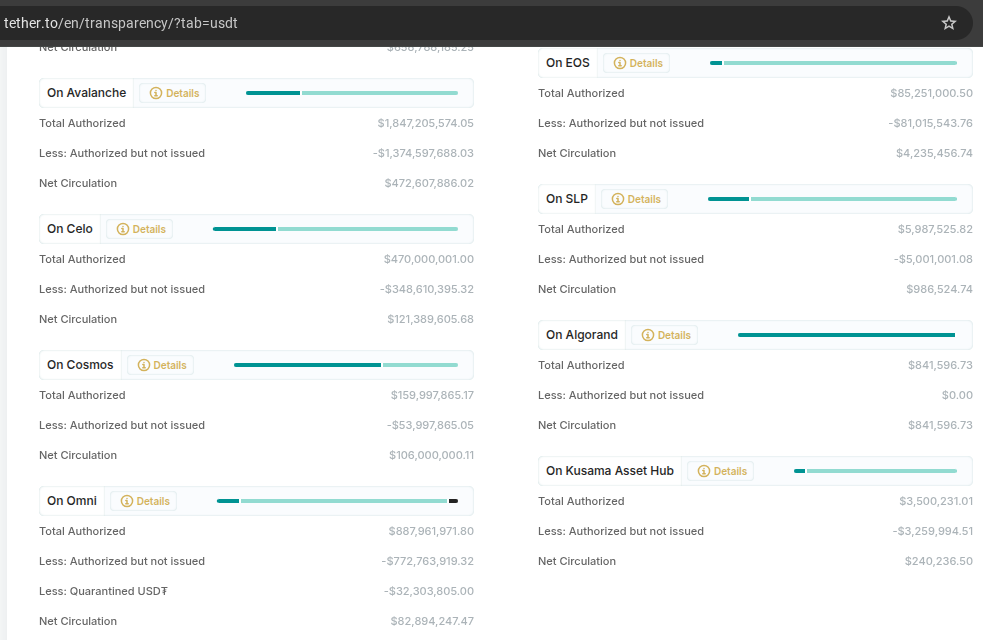Click EOS not-issued value -$81,015,543.76
983x640 pixels.
click(x=930, y=123)
